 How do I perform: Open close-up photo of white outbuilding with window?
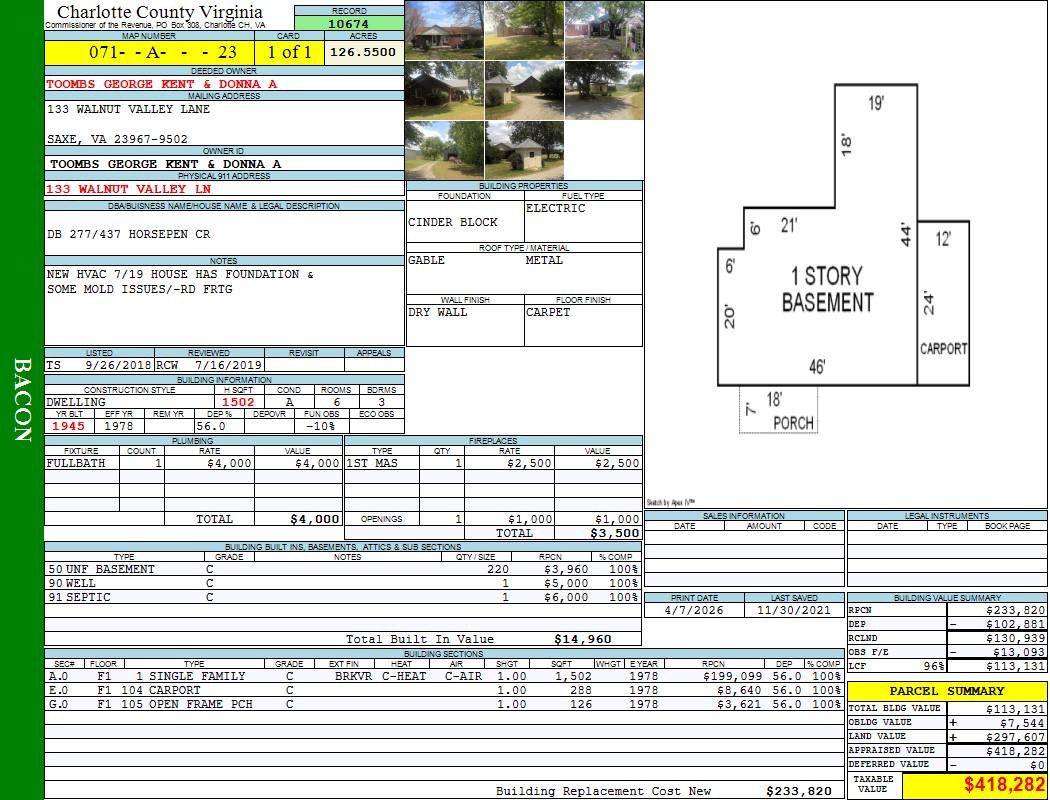524,151
